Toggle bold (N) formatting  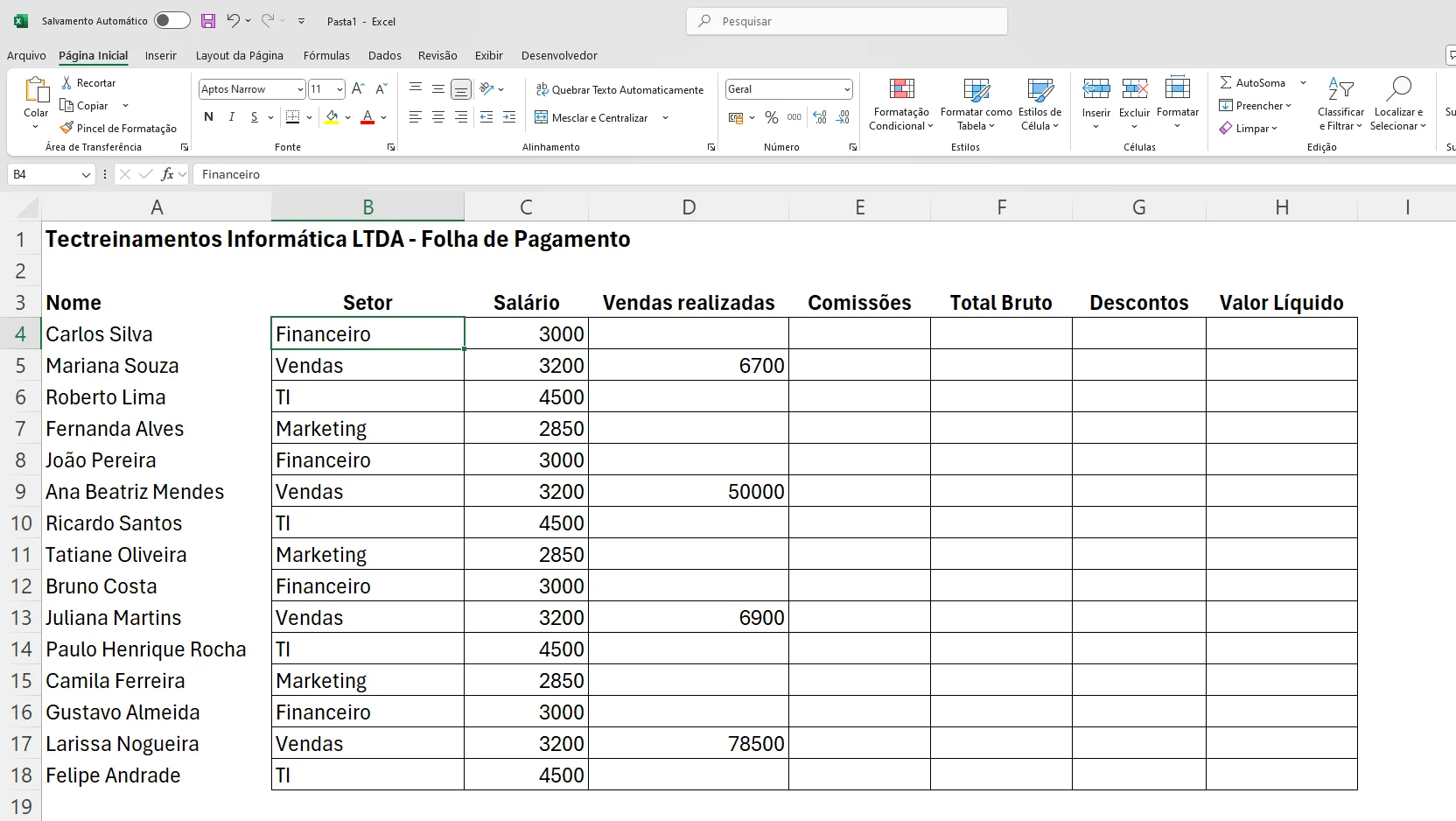pos(208,117)
